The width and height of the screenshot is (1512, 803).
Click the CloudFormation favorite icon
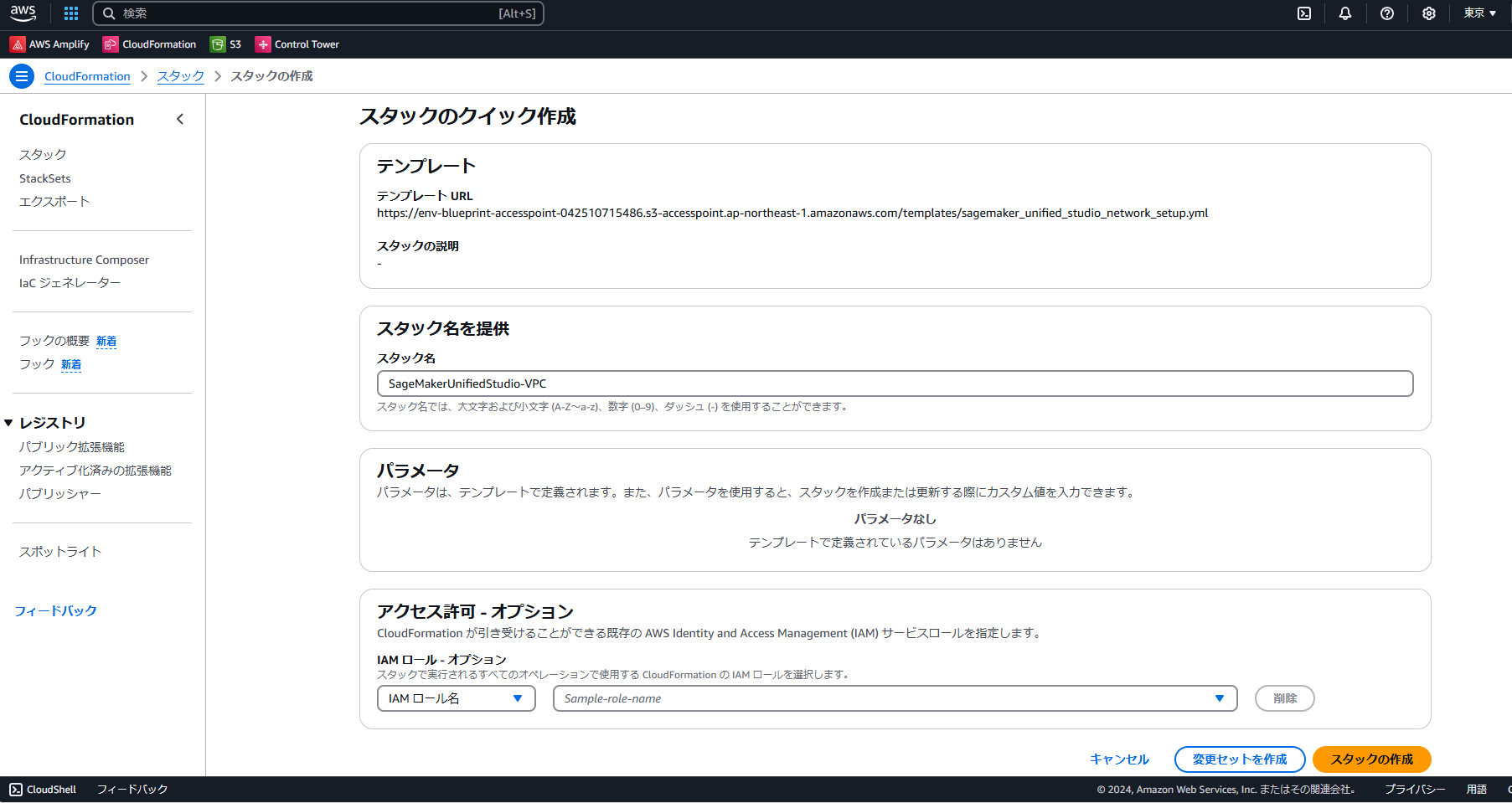point(111,44)
